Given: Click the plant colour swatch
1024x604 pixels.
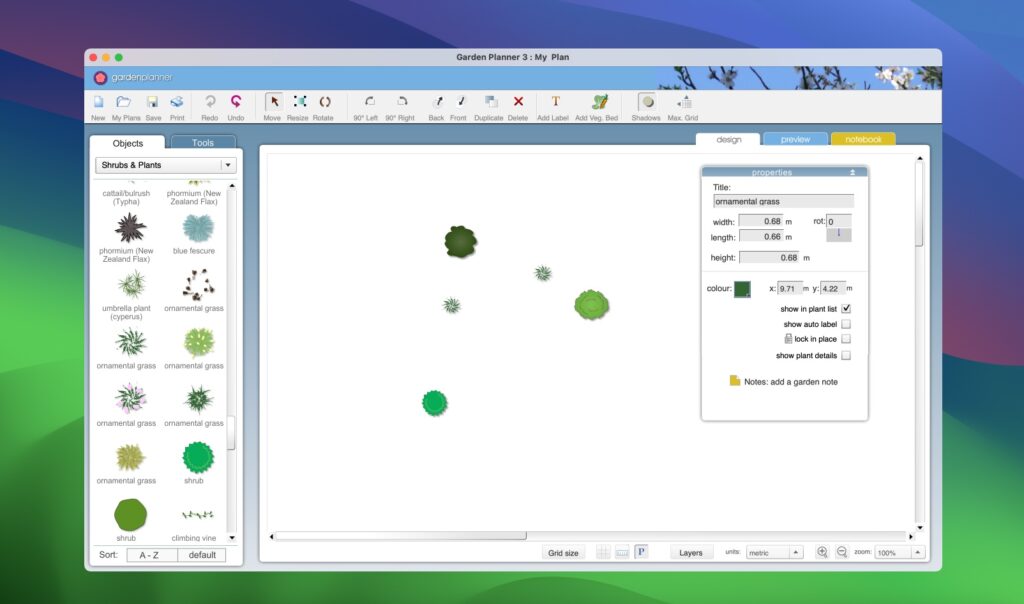Looking at the screenshot, I should [x=742, y=287].
